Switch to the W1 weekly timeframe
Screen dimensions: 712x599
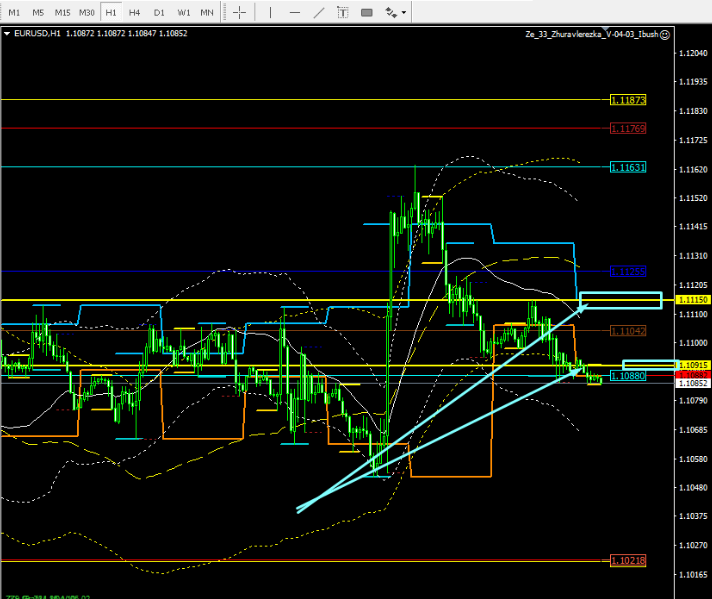click(x=183, y=12)
